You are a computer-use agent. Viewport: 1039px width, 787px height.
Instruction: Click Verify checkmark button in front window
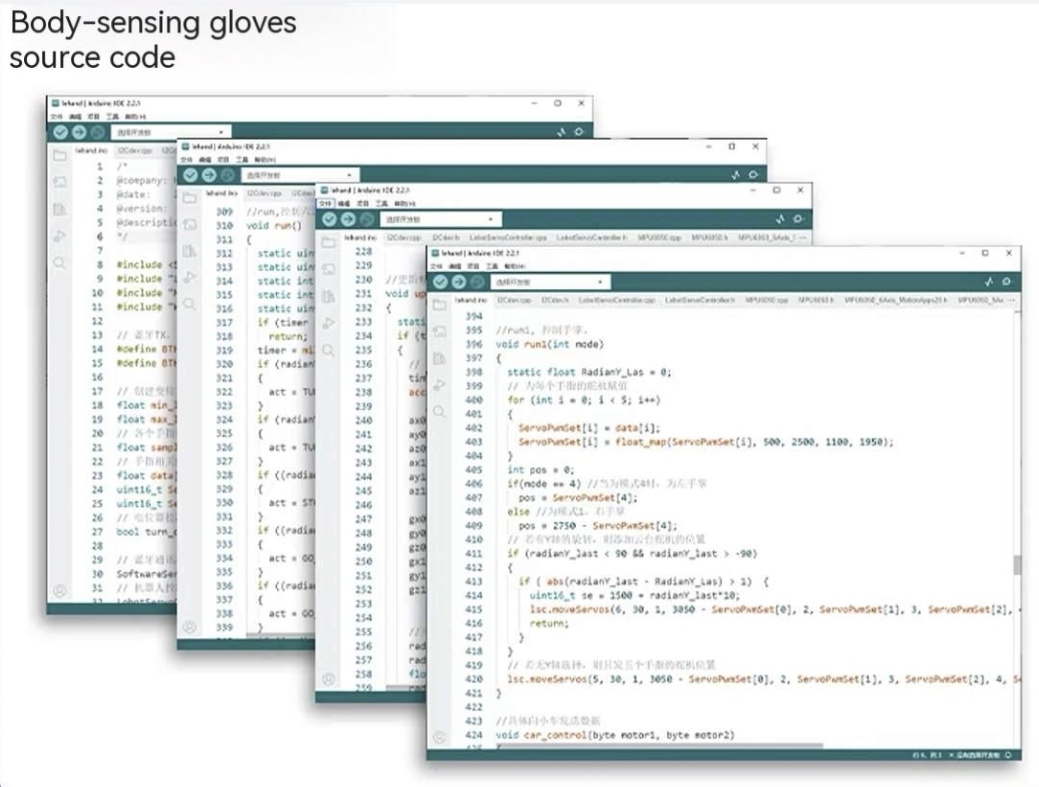click(x=441, y=282)
